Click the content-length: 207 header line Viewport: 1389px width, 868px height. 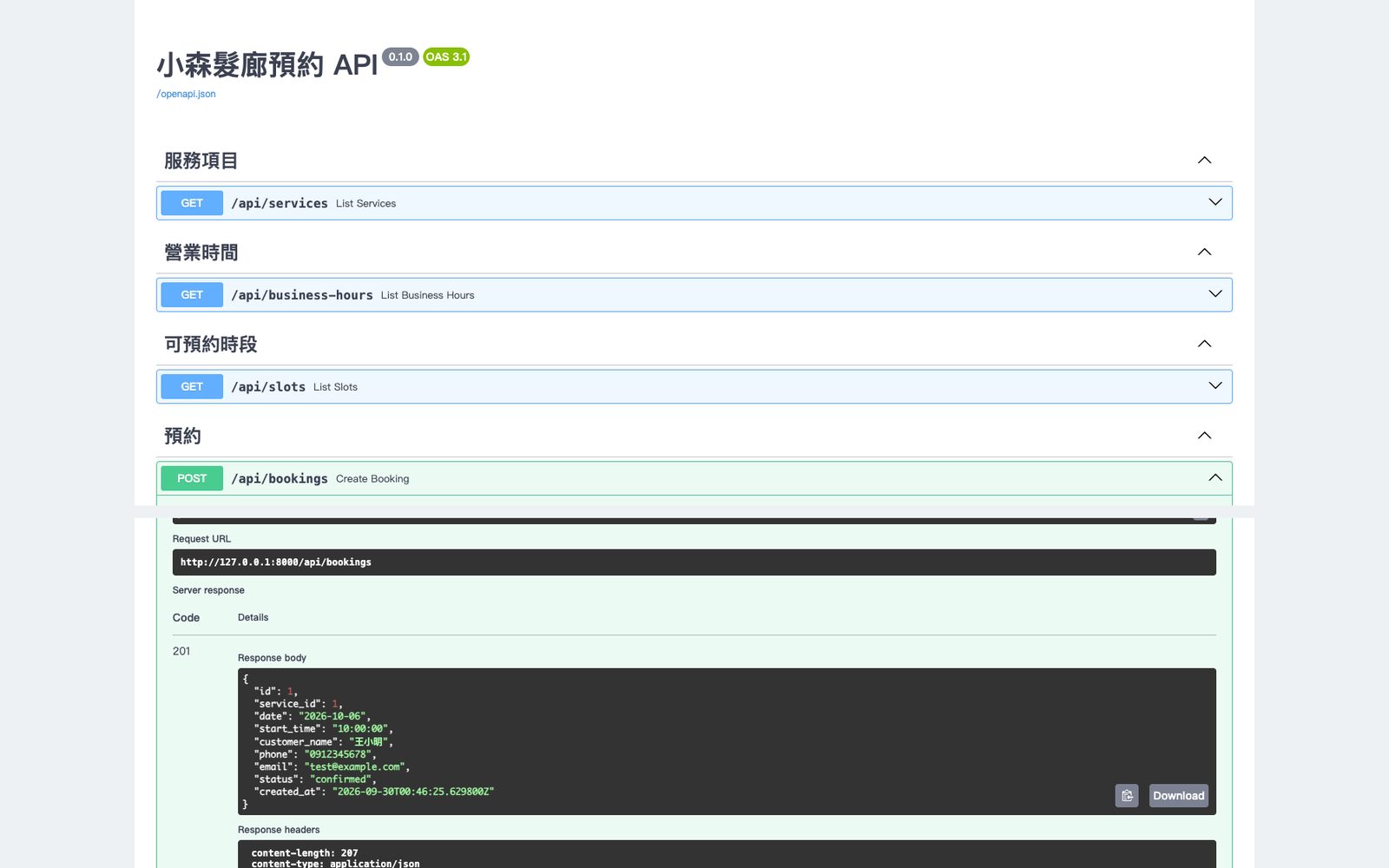pos(305,853)
